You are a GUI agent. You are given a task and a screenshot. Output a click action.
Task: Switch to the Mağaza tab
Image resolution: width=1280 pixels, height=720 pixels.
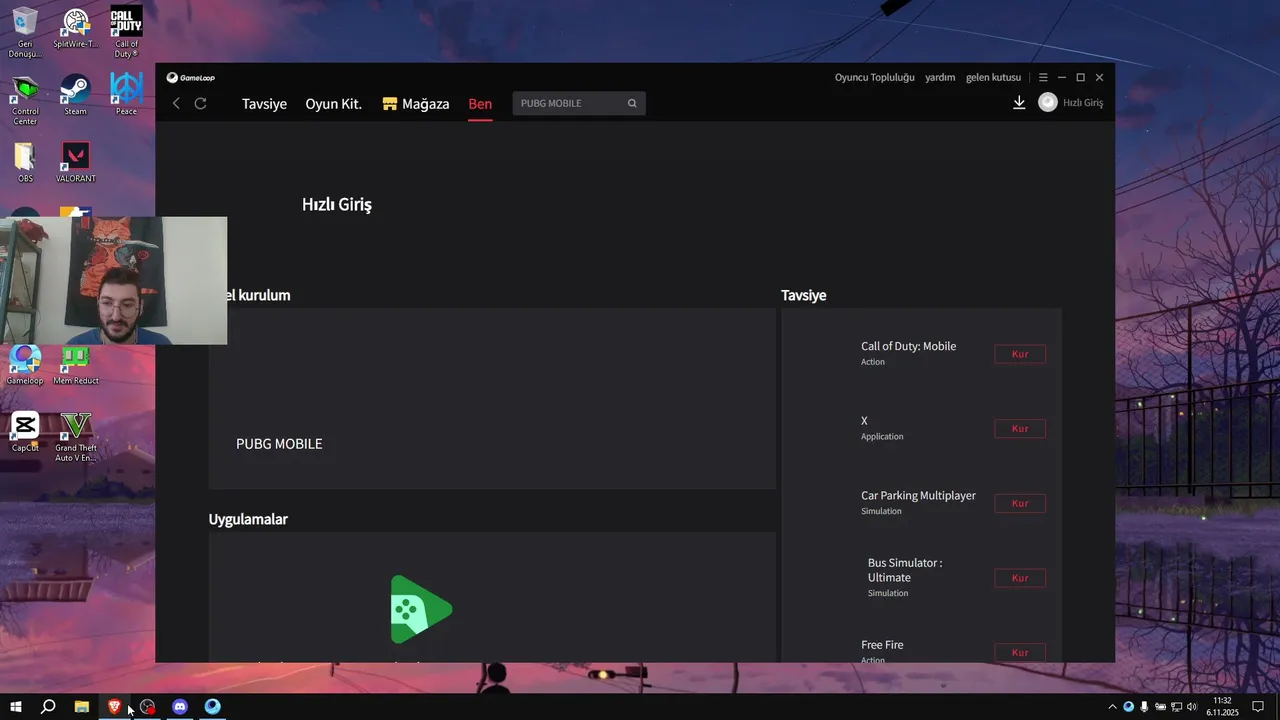(x=416, y=104)
